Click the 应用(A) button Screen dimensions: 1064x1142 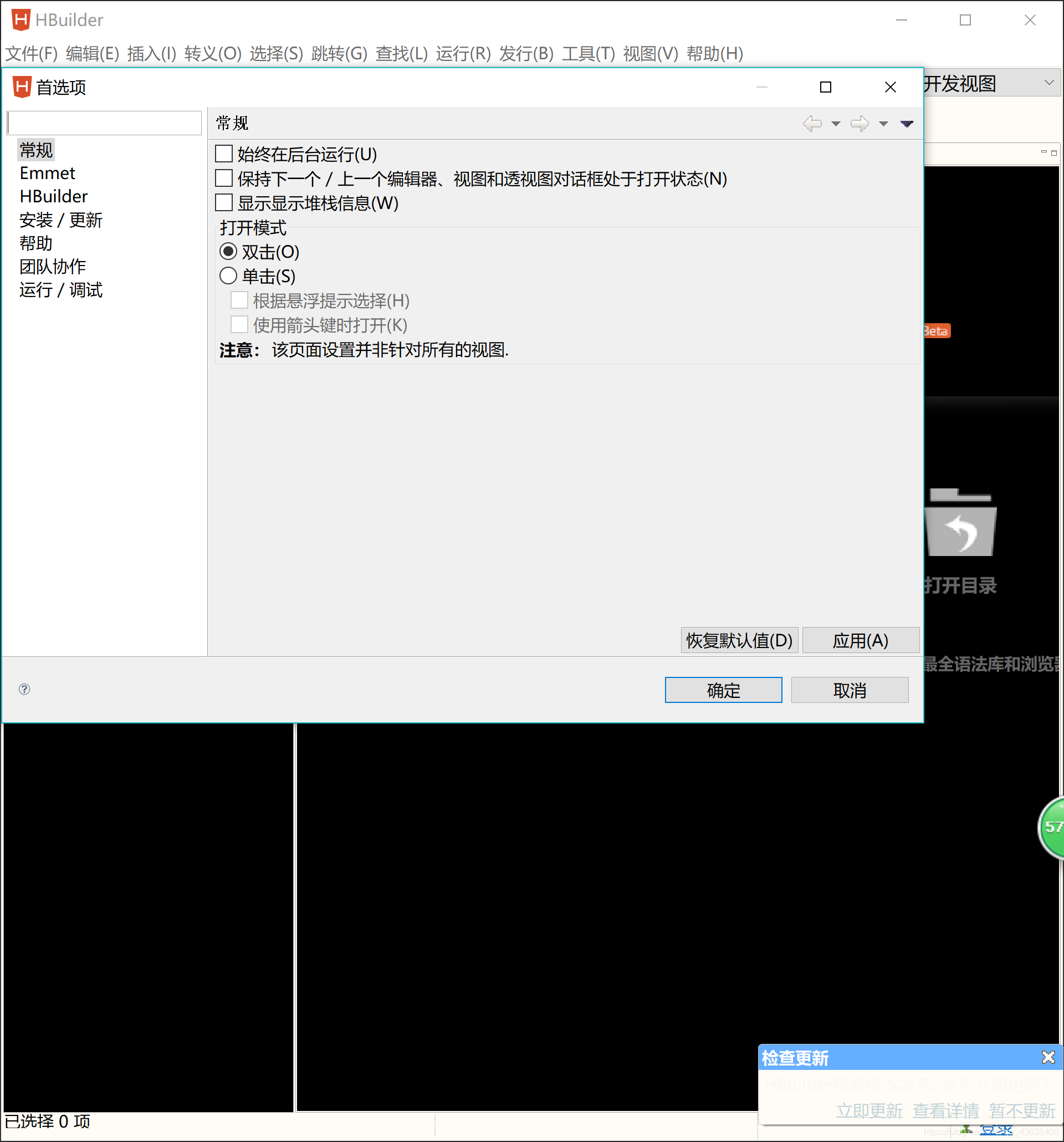pos(861,640)
